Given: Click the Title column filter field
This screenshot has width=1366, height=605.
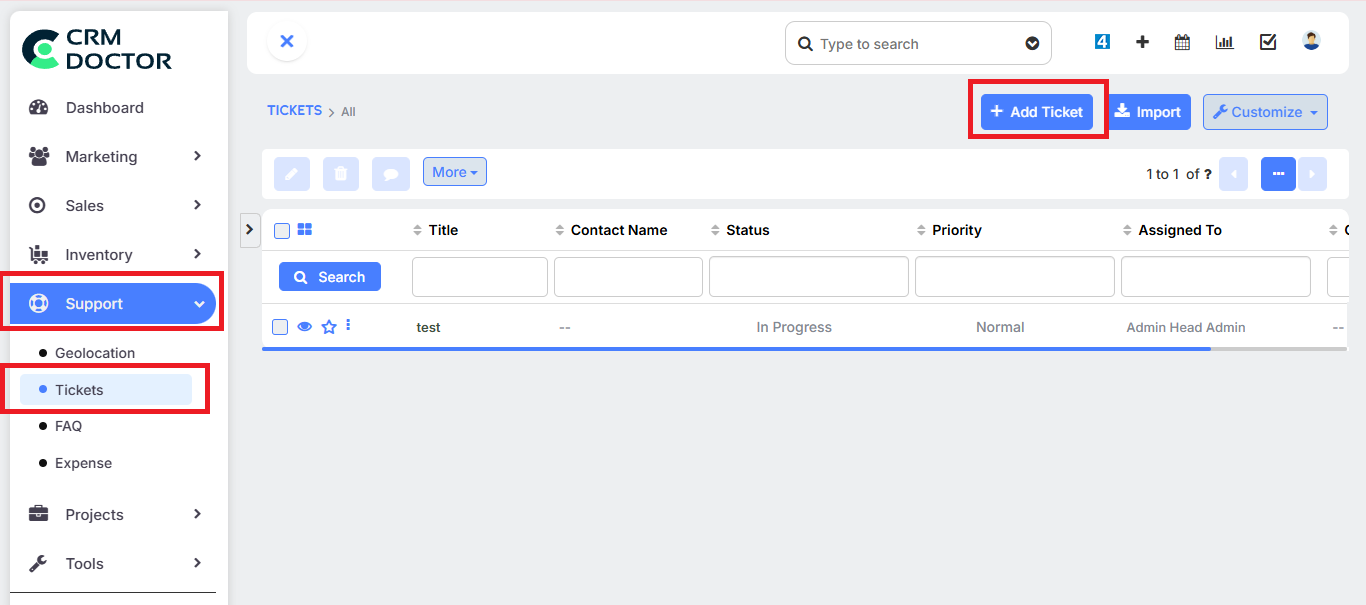Looking at the screenshot, I should [x=480, y=277].
